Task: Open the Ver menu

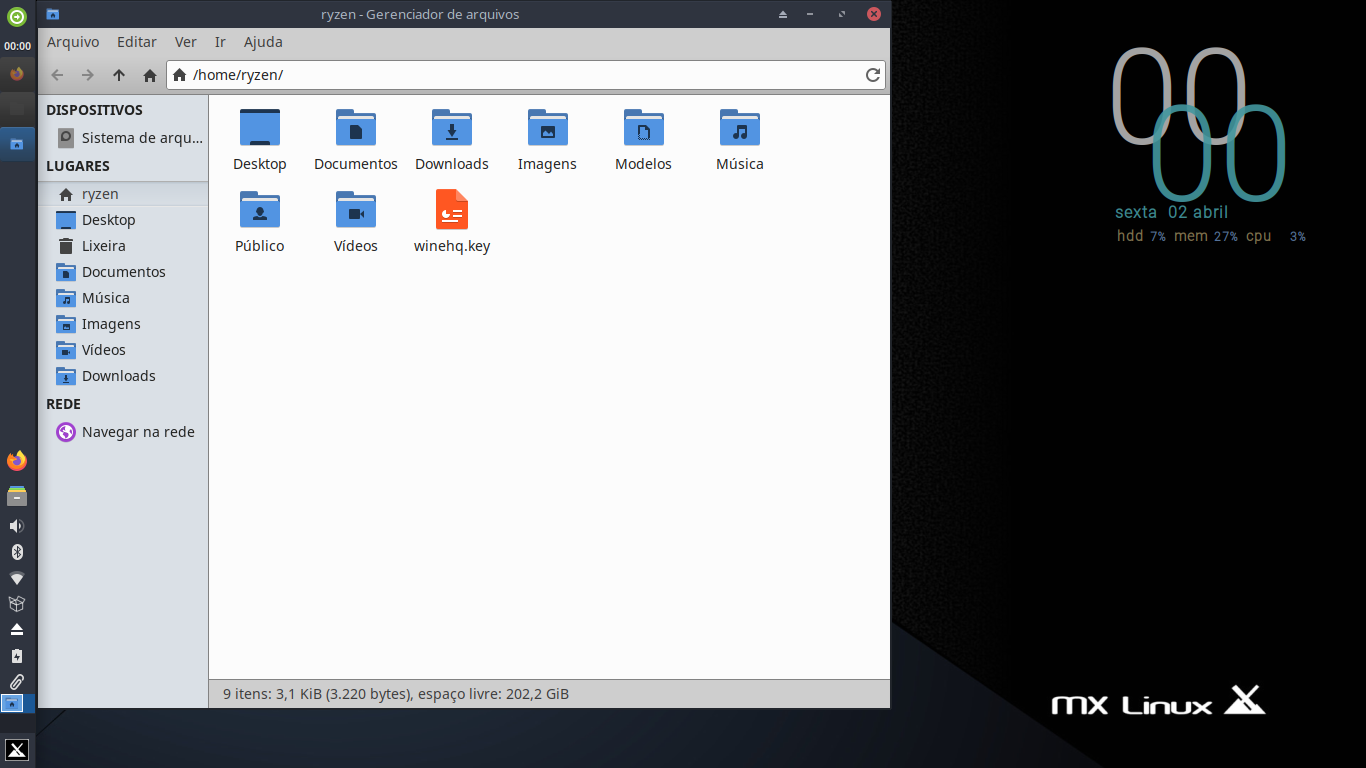Action: point(186,42)
